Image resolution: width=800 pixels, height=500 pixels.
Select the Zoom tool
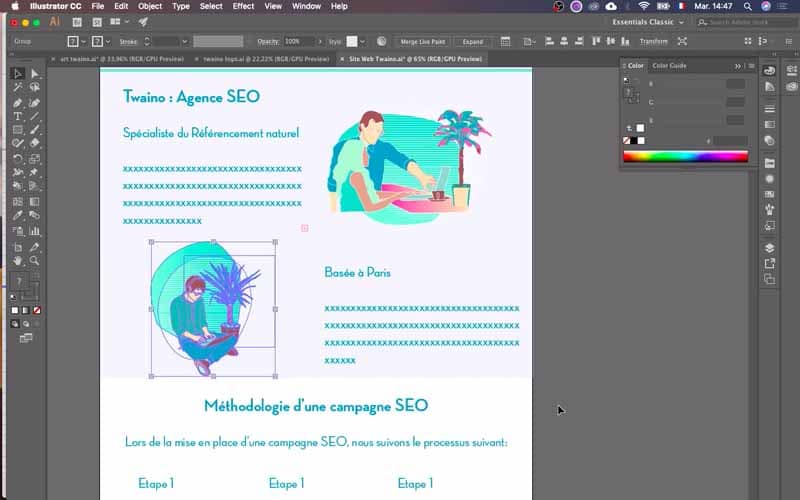pos(35,261)
